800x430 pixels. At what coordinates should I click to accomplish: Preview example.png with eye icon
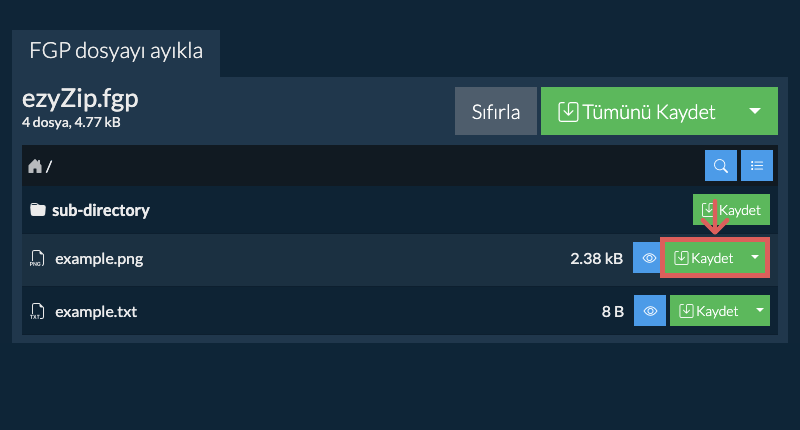(649, 259)
